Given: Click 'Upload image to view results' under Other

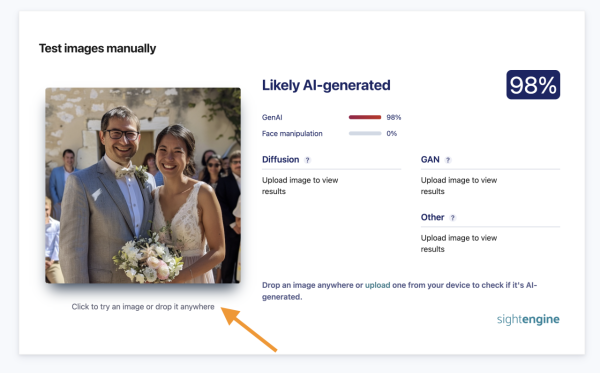Looking at the screenshot, I should (459, 243).
